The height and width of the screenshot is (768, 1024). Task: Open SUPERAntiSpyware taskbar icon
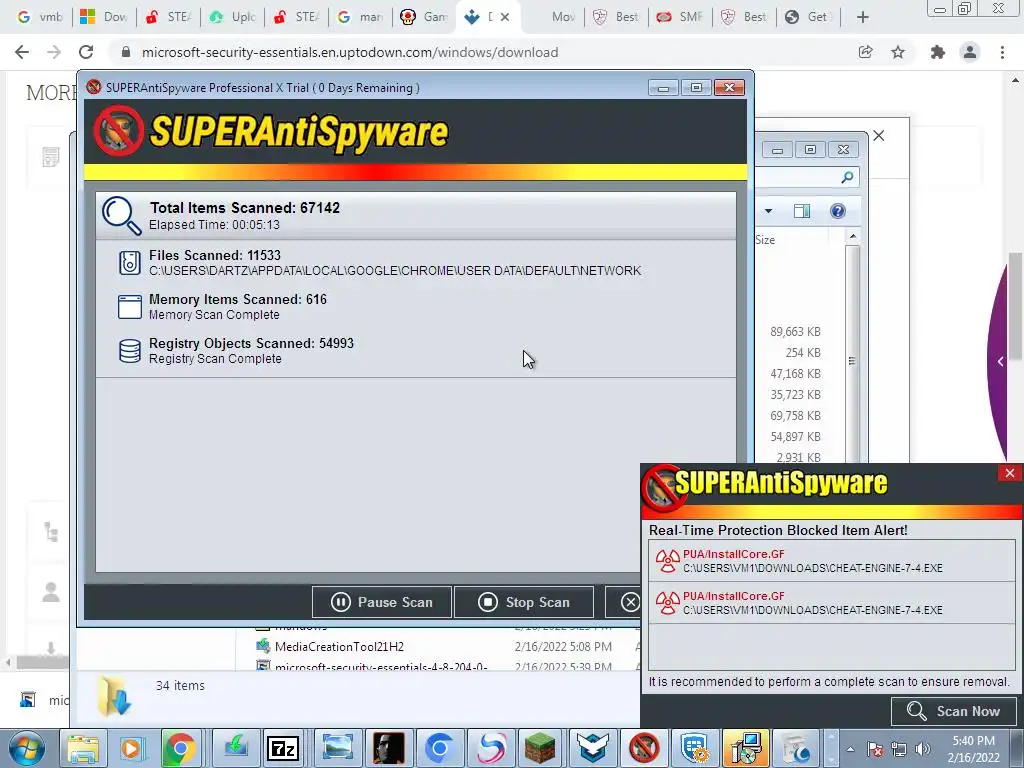click(x=643, y=748)
